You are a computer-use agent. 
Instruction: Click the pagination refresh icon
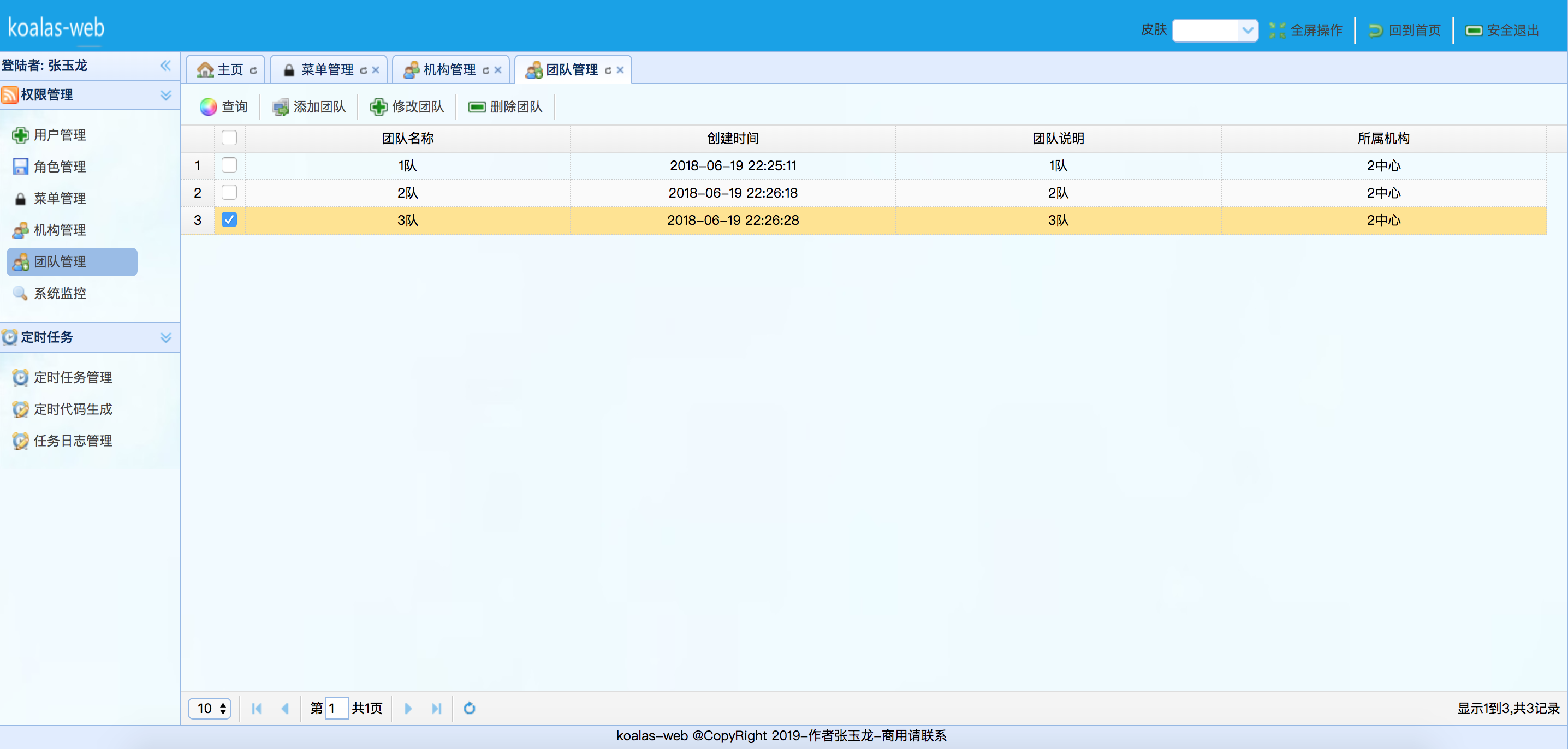(470, 708)
